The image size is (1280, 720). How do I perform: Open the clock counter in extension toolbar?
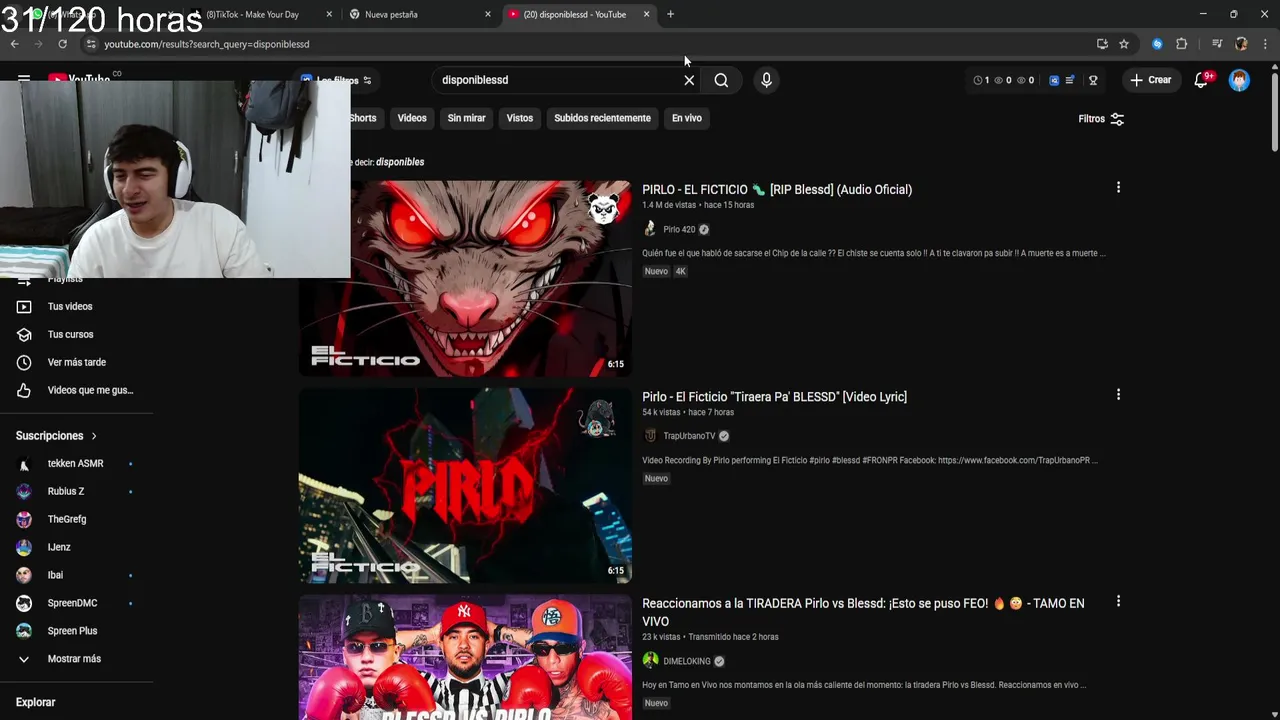coord(981,80)
